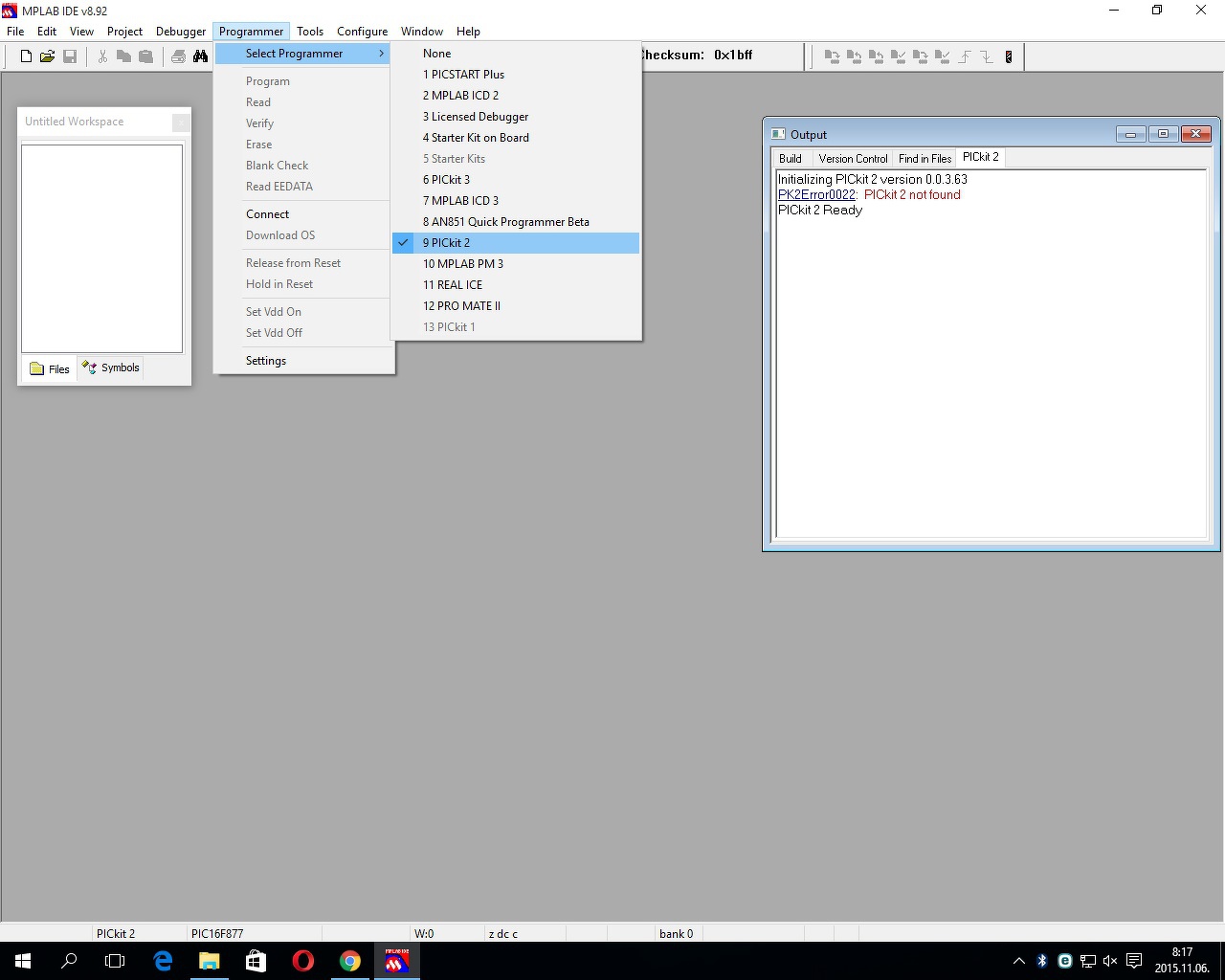Select 8 AN851 Quick Programmer Beta
Screen dimensions: 1225x980
click(516, 222)
